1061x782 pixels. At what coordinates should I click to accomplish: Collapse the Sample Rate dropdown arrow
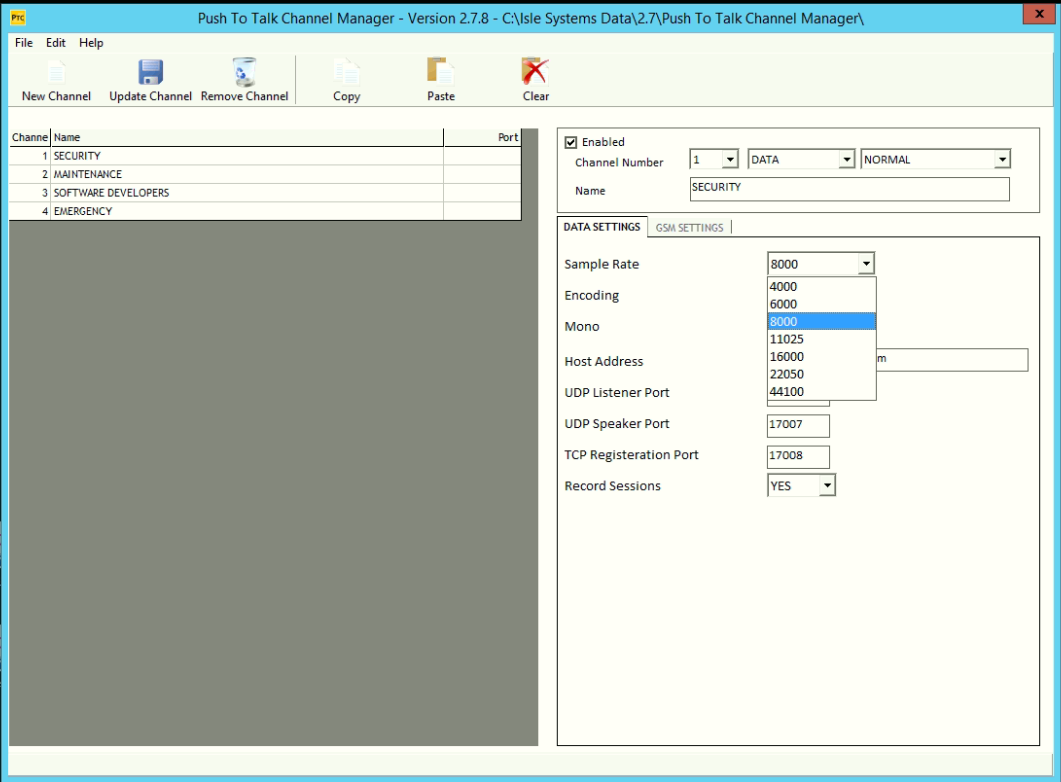pyautogui.click(x=865, y=264)
